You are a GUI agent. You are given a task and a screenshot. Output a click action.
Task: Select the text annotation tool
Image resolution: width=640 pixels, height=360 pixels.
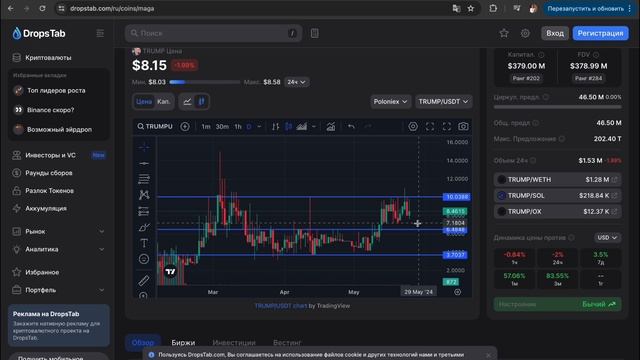click(x=144, y=243)
